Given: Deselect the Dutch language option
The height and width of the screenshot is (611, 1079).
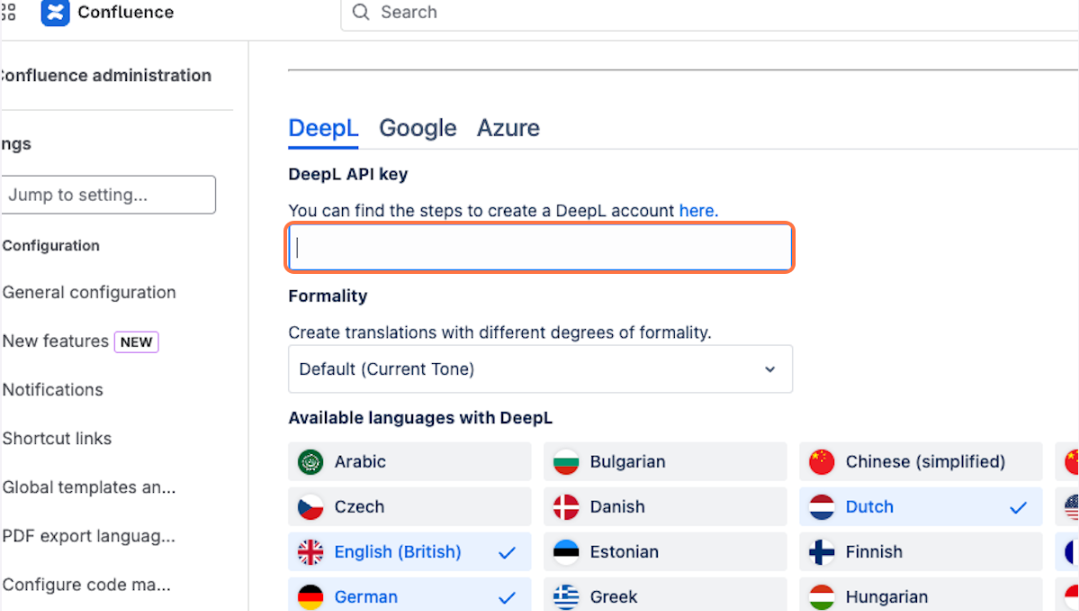Looking at the screenshot, I should pos(921,507).
